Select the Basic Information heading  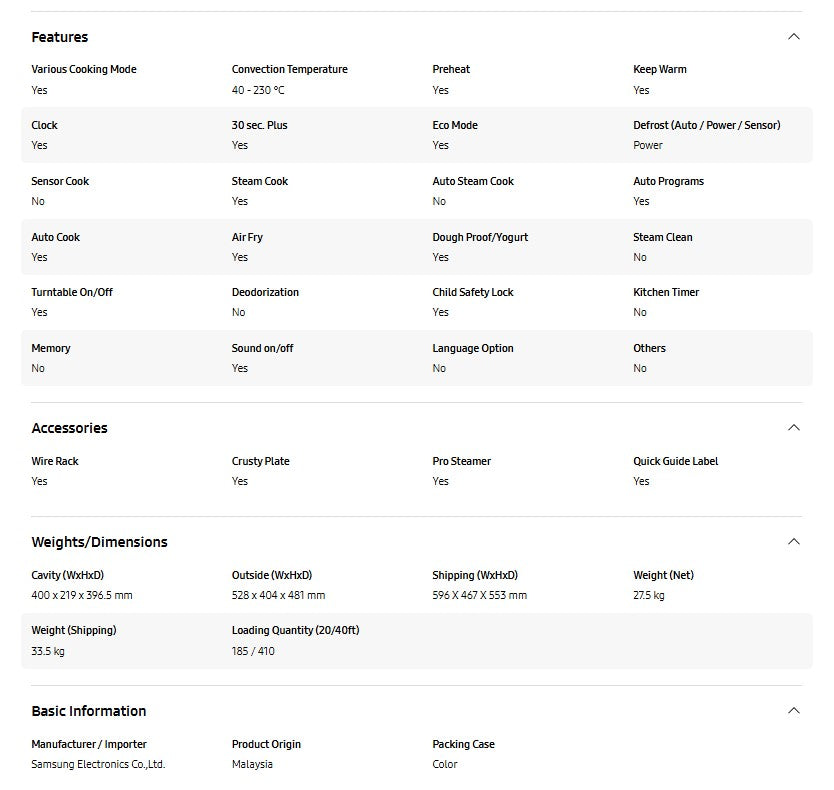pyautogui.click(x=88, y=711)
